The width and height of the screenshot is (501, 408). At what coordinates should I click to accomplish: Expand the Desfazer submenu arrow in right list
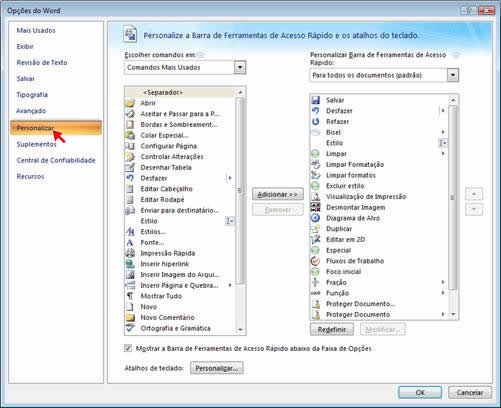click(x=443, y=111)
